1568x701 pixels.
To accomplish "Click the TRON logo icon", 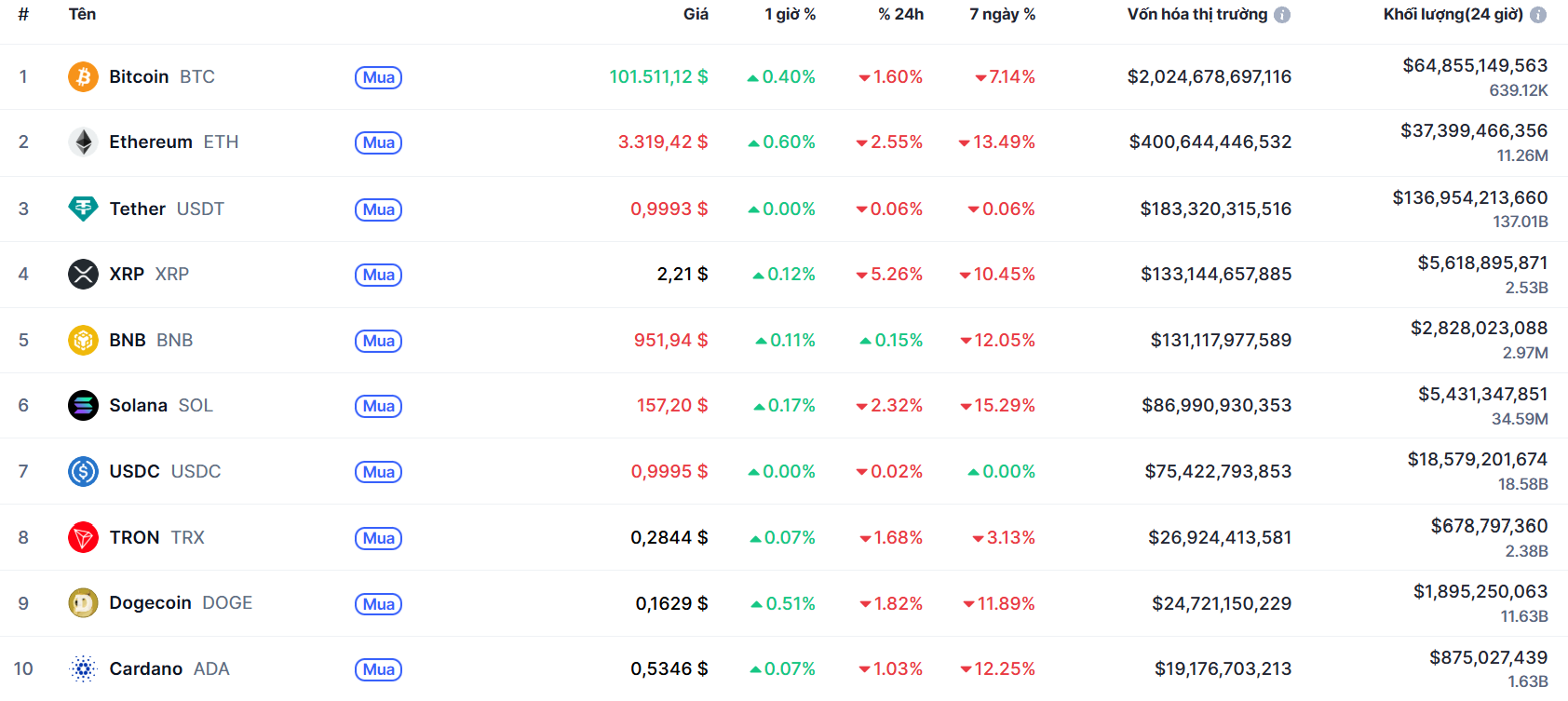I will 83,537.
